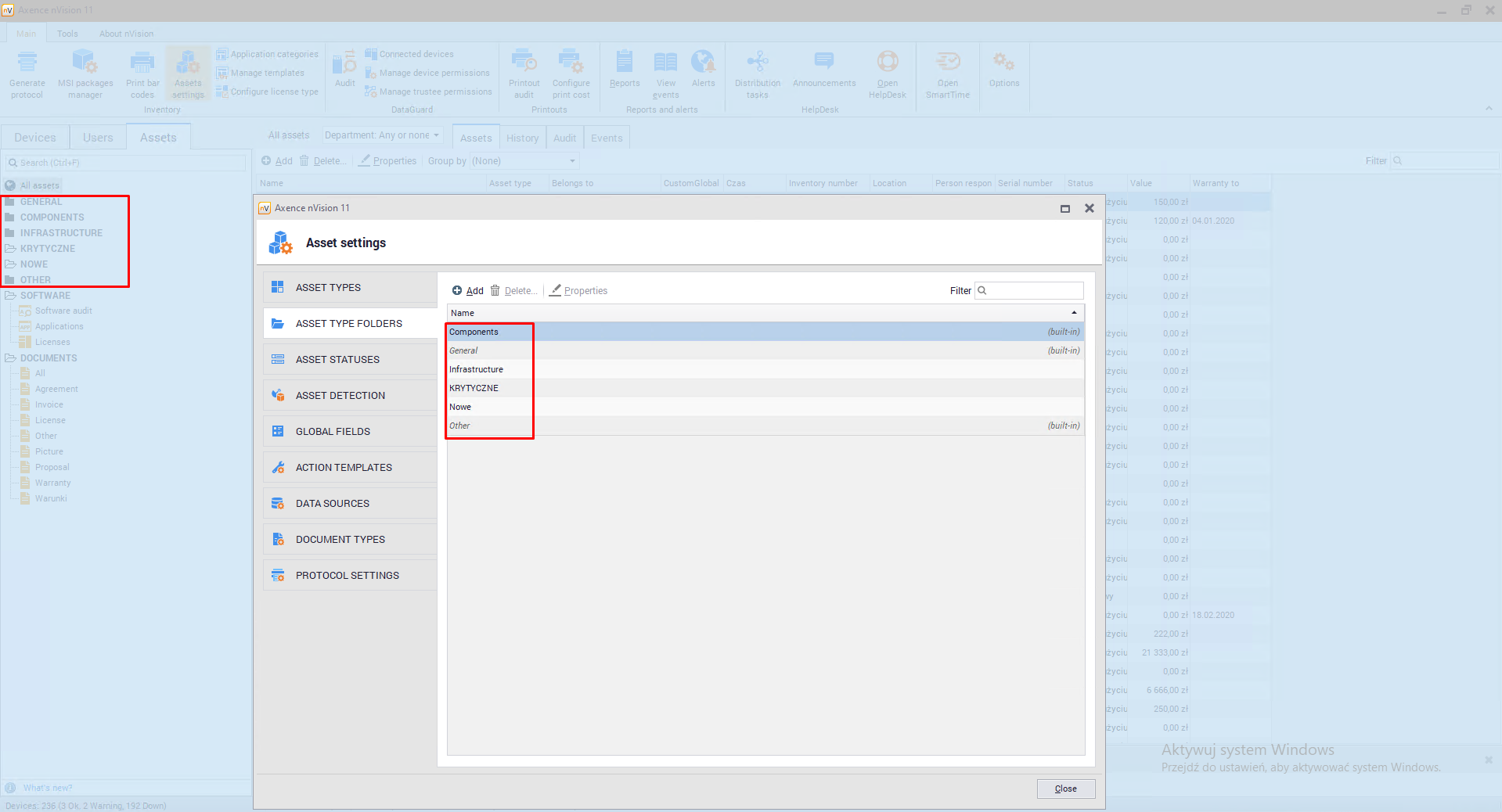The image size is (1502, 812).
Task: Open Department filter dropdown
Action: 382,135
